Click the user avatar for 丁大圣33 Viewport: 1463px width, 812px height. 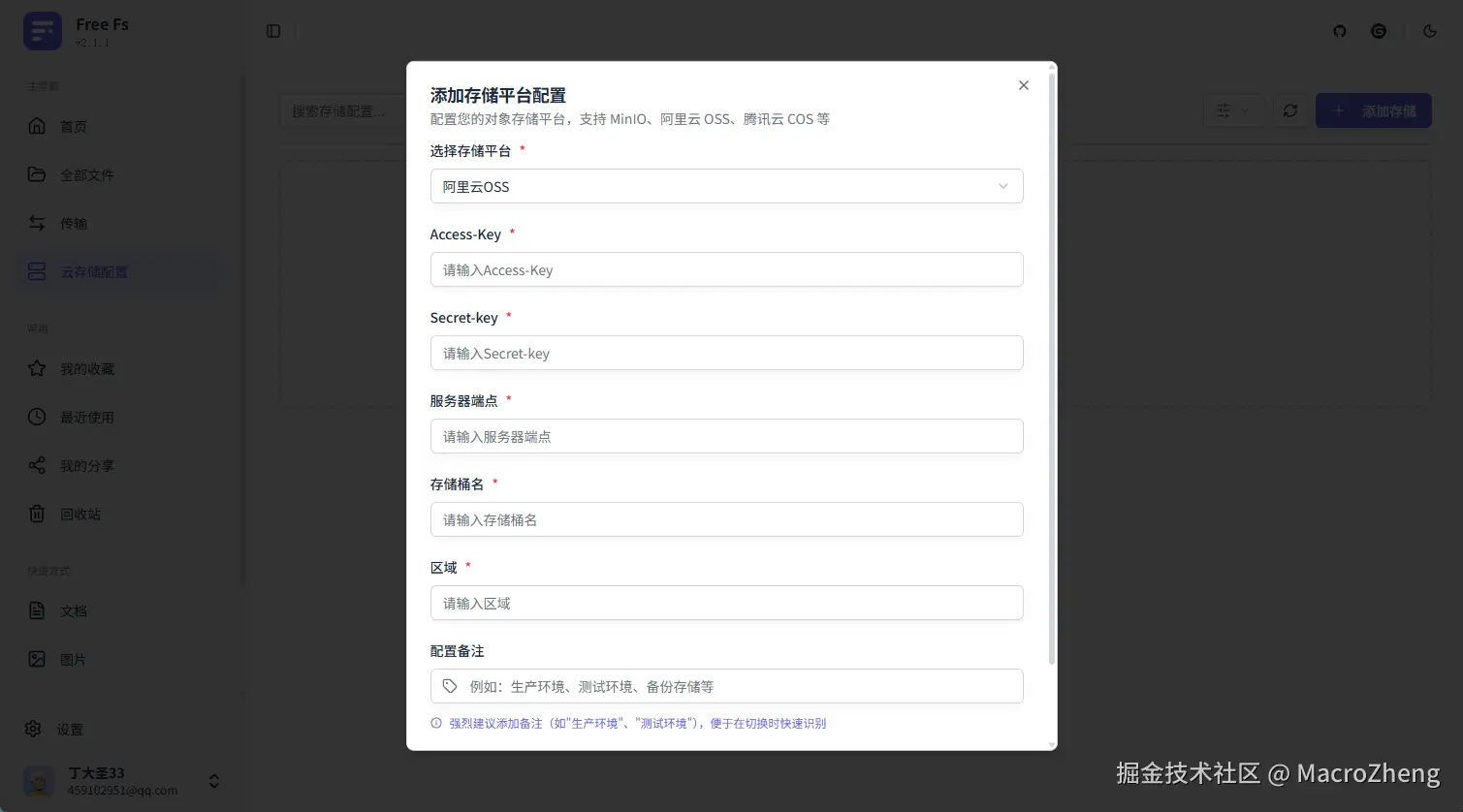point(39,781)
